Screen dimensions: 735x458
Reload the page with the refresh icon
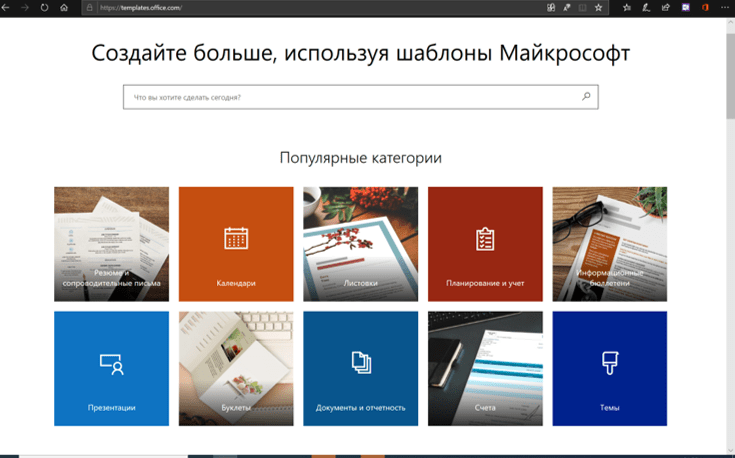pyautogui.click(x=44, y=8)
